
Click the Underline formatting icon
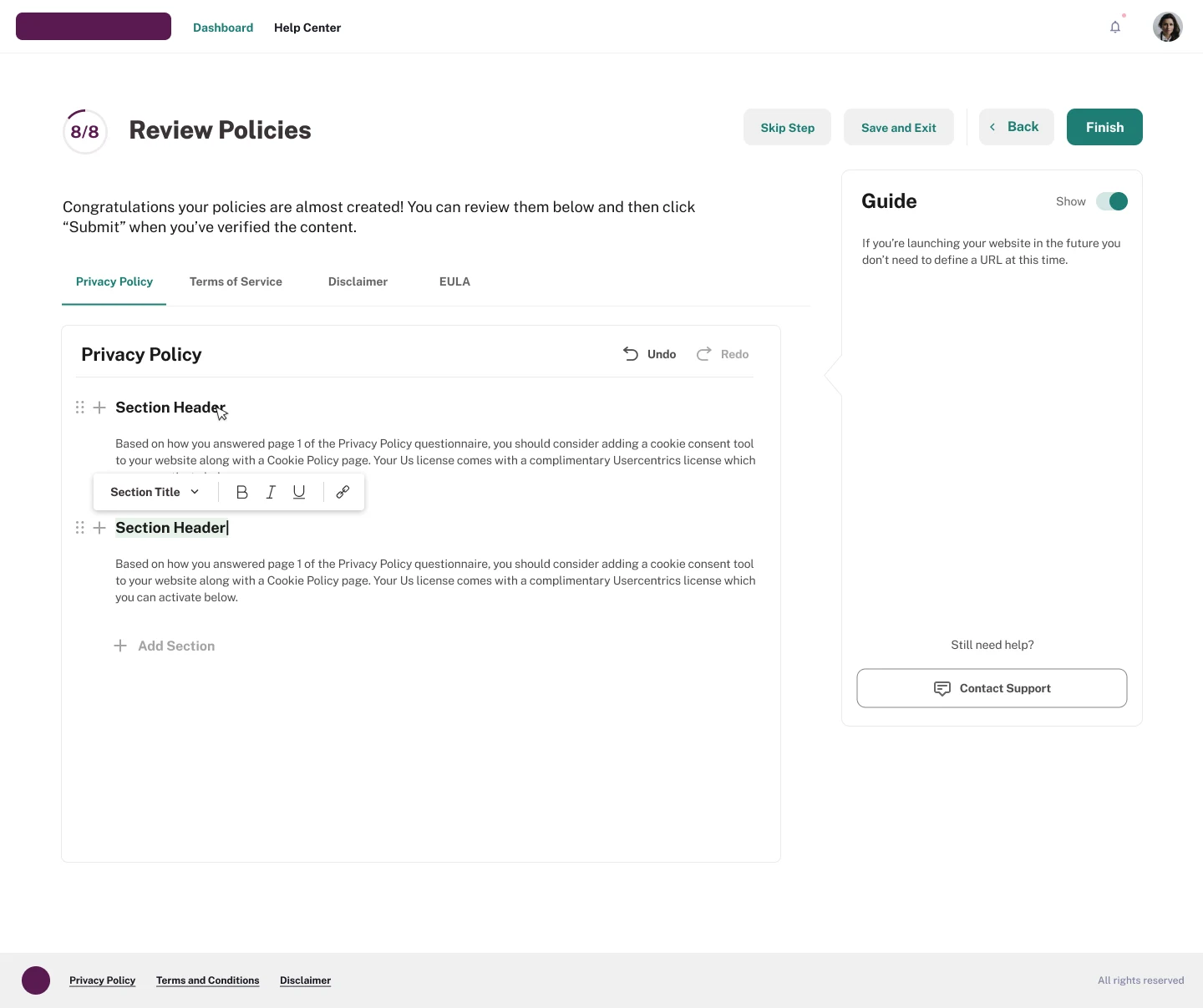tap(299, 492)
